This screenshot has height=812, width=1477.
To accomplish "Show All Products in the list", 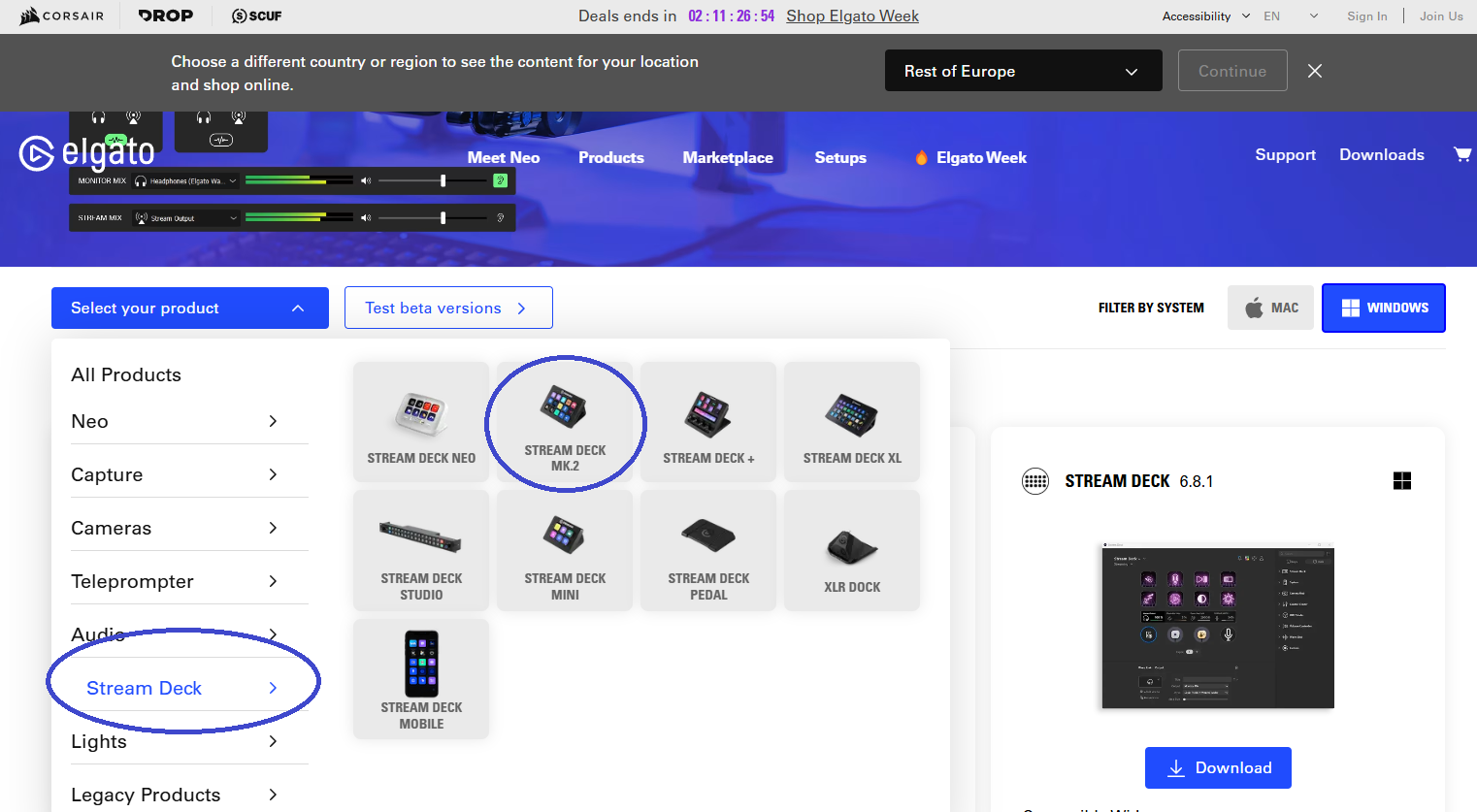I will [126, 374].
